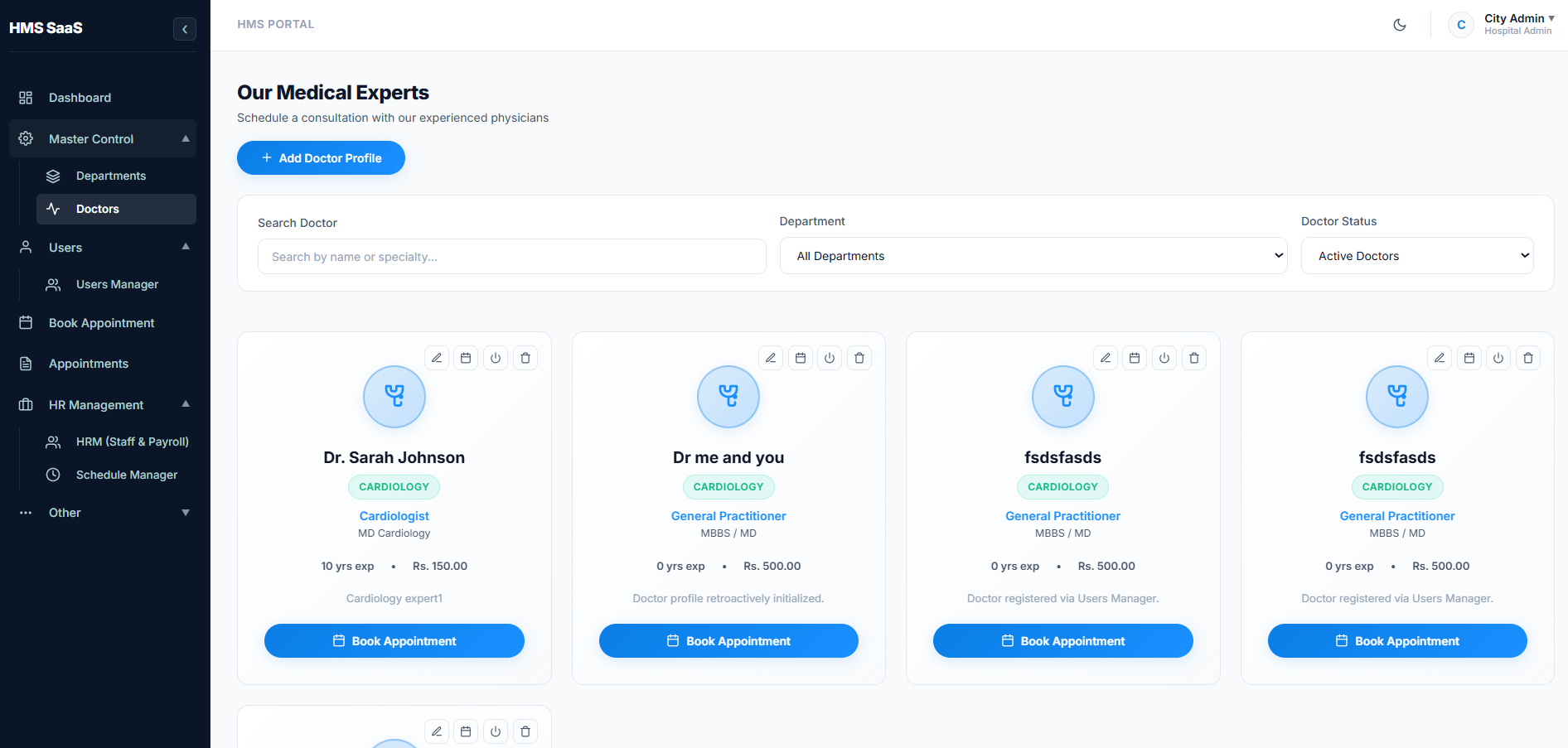Book Appointment with Dr me and you

728,641
